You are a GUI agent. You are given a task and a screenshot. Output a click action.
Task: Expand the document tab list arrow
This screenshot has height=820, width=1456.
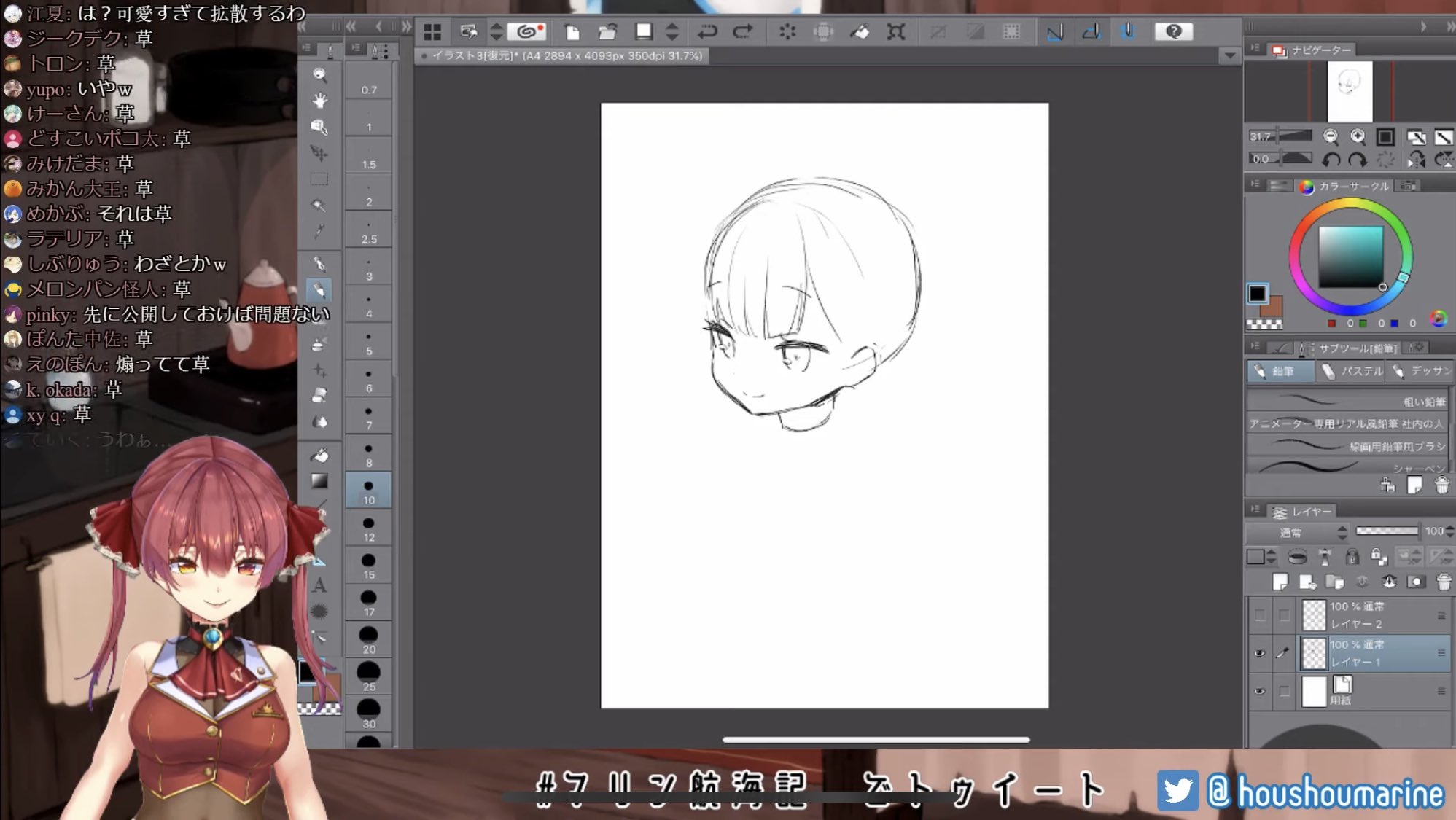pyautogui.click(x=1231, y=55)
